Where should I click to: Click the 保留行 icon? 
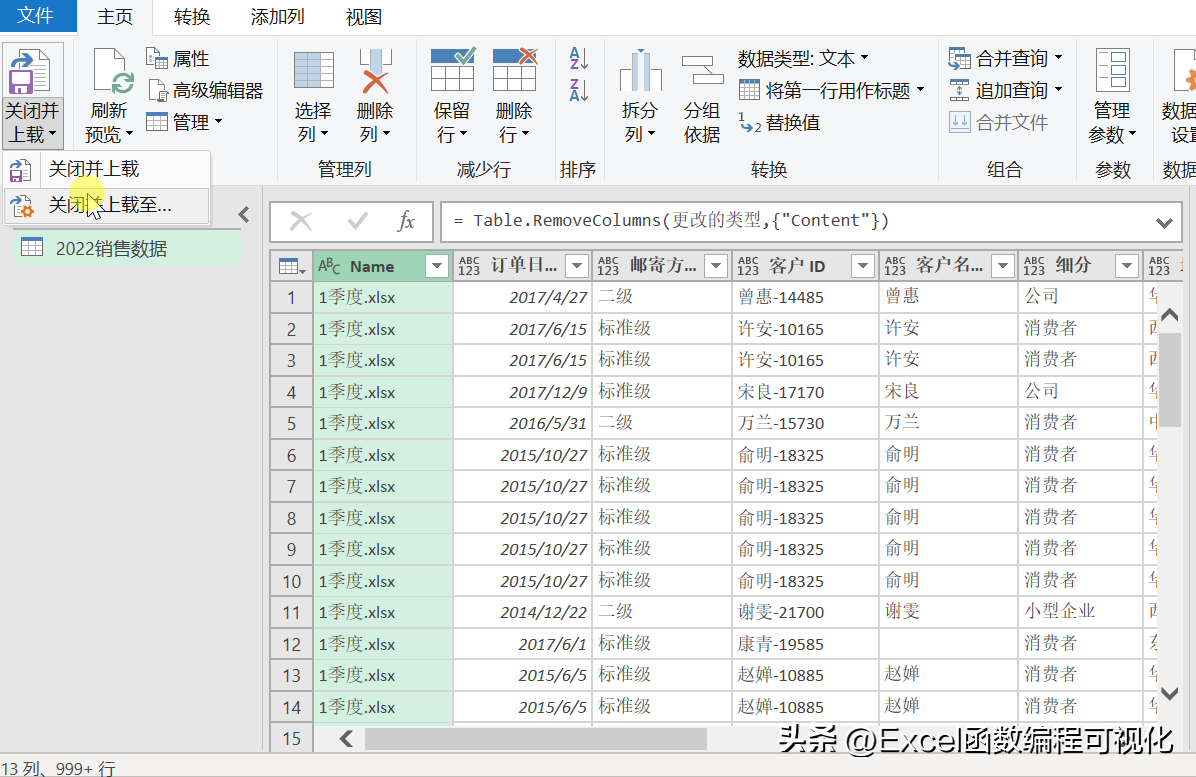coord(452,69)
